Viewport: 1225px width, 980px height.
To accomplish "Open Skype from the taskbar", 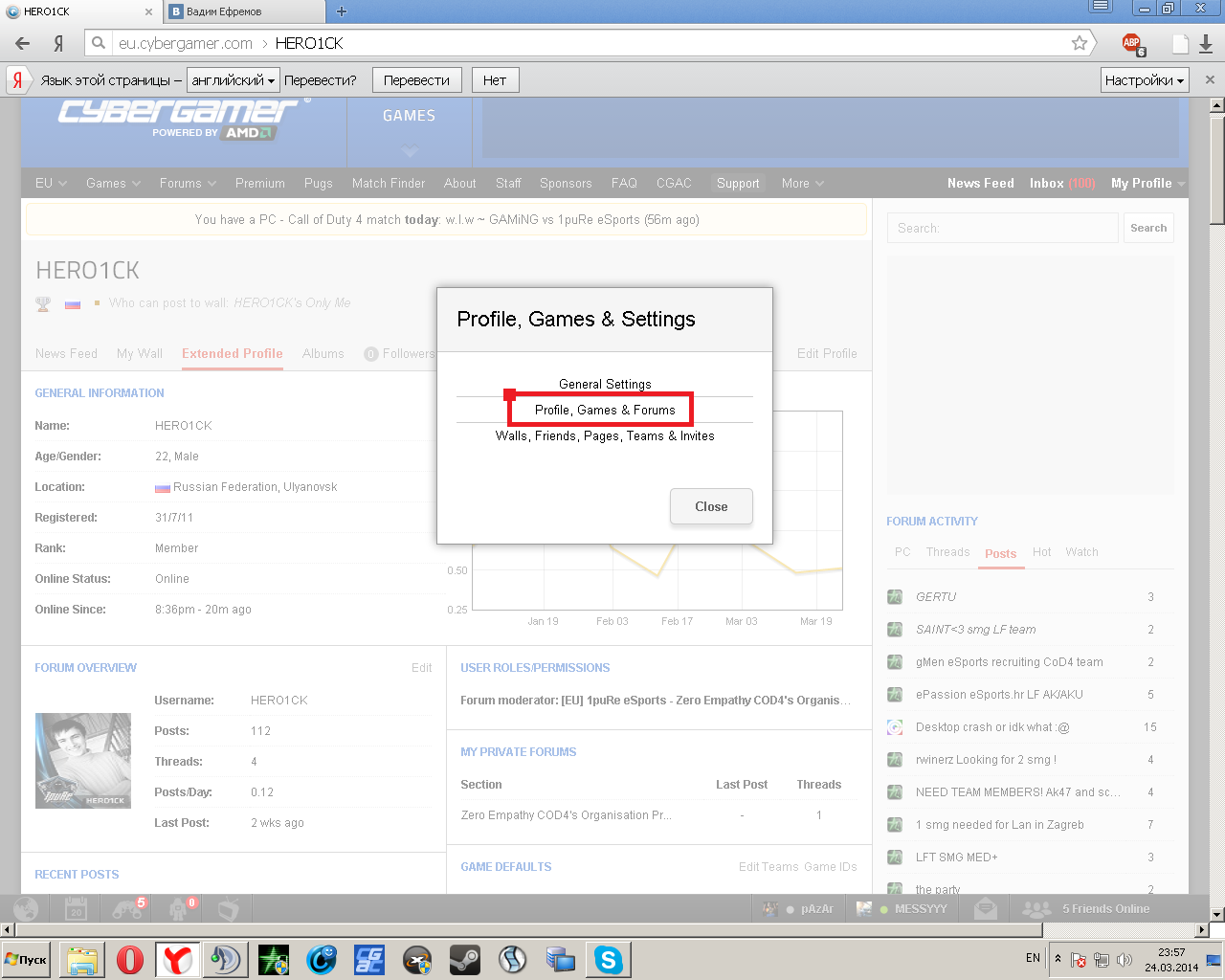I will coord(608,959).
